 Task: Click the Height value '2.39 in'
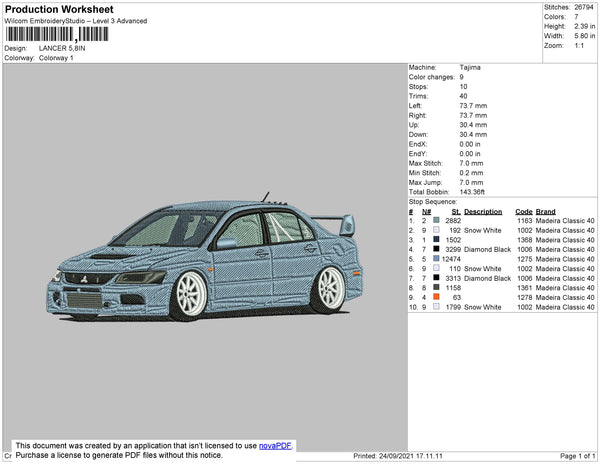(585, 26)
